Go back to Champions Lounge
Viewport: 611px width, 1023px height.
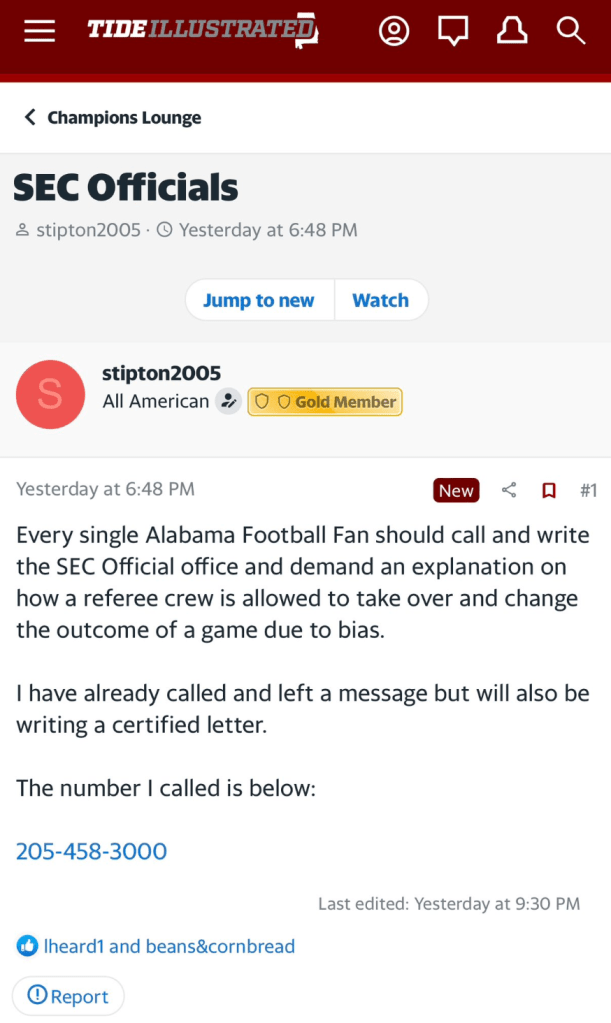pos(112,117)
